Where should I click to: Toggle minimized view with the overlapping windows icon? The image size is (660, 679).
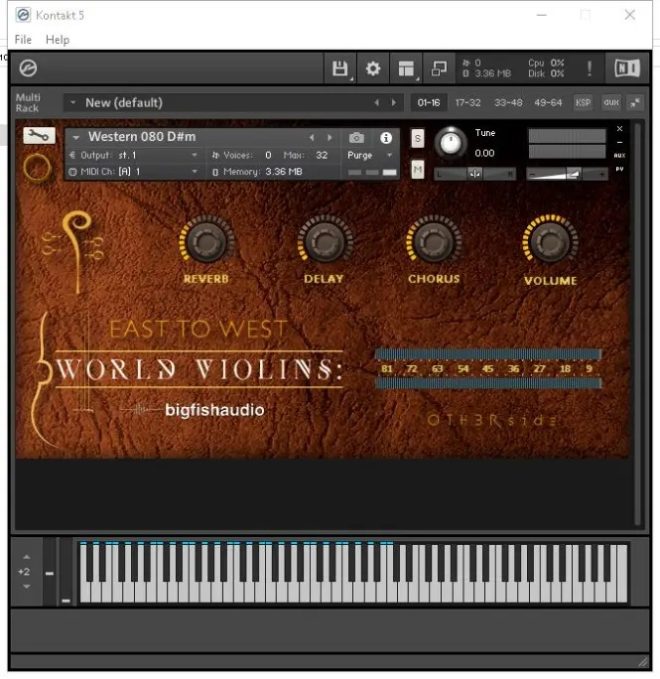pos(439,68)
